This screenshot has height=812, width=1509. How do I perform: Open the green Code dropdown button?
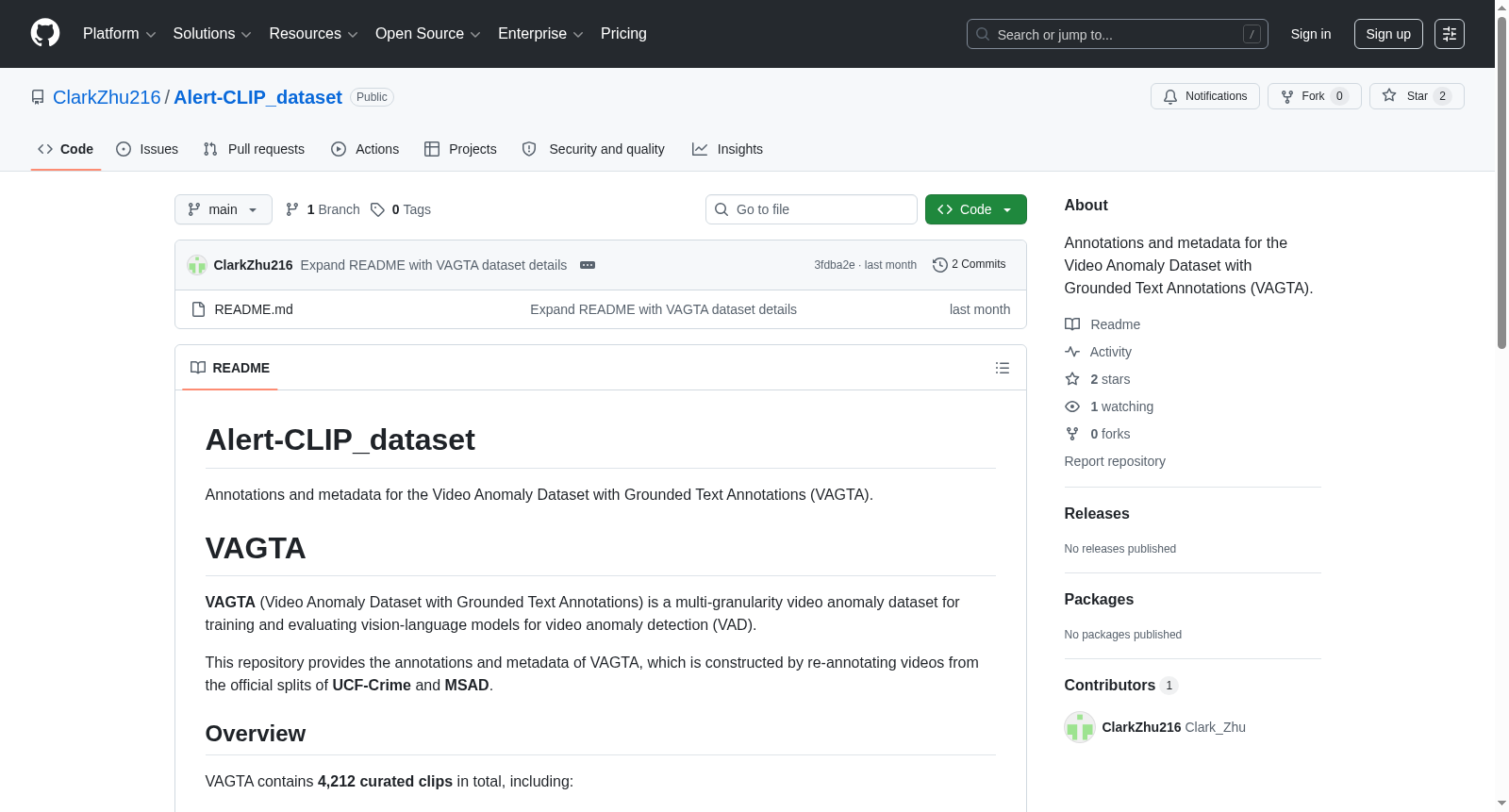coord(976,209)
